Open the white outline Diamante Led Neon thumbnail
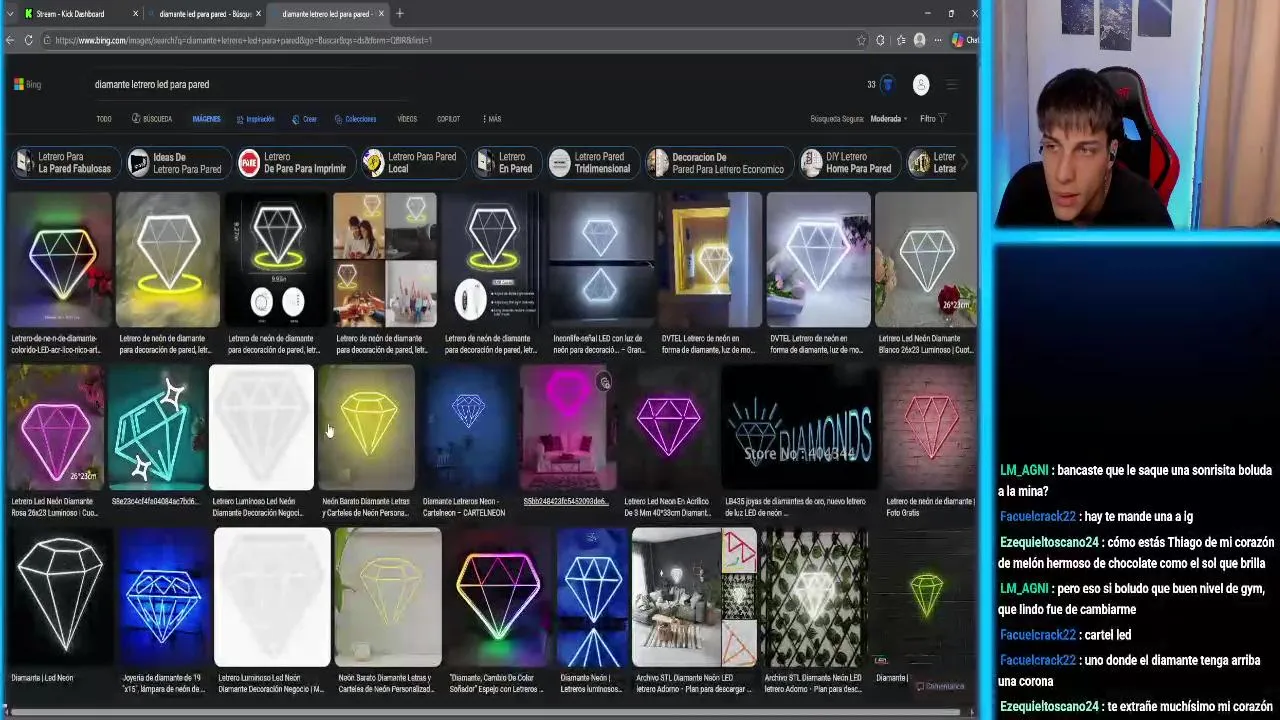 [60, 598]
